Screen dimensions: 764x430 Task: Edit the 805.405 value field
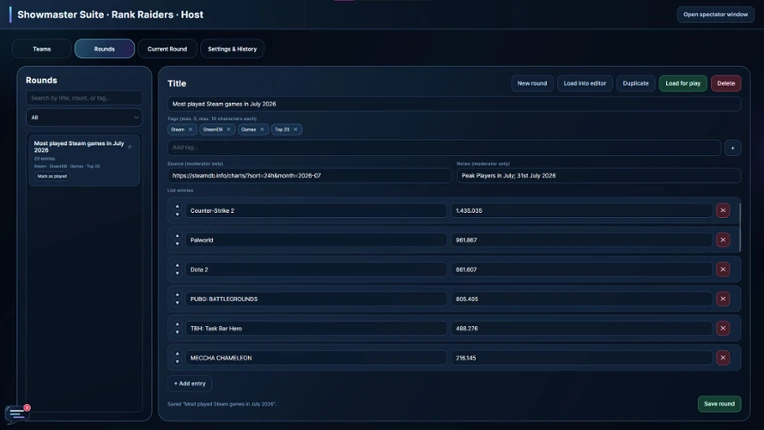(581, 299)
